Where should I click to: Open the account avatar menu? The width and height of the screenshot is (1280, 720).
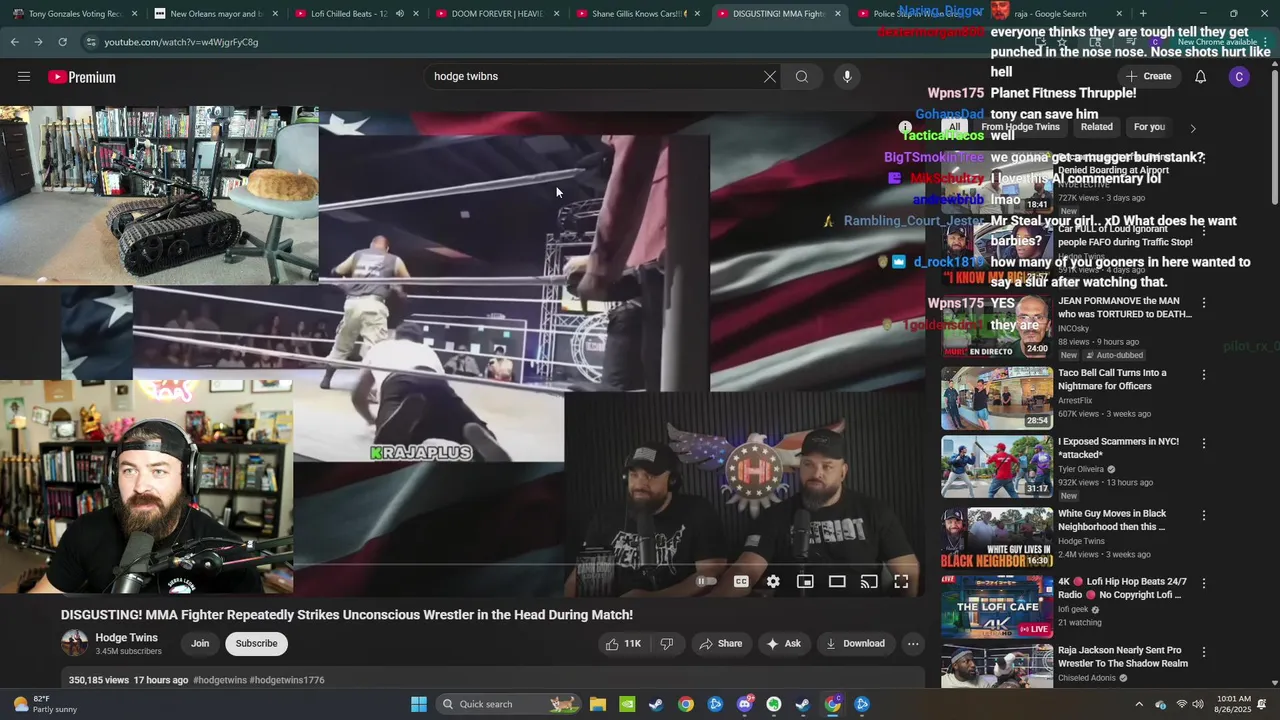coord(1239,77)
